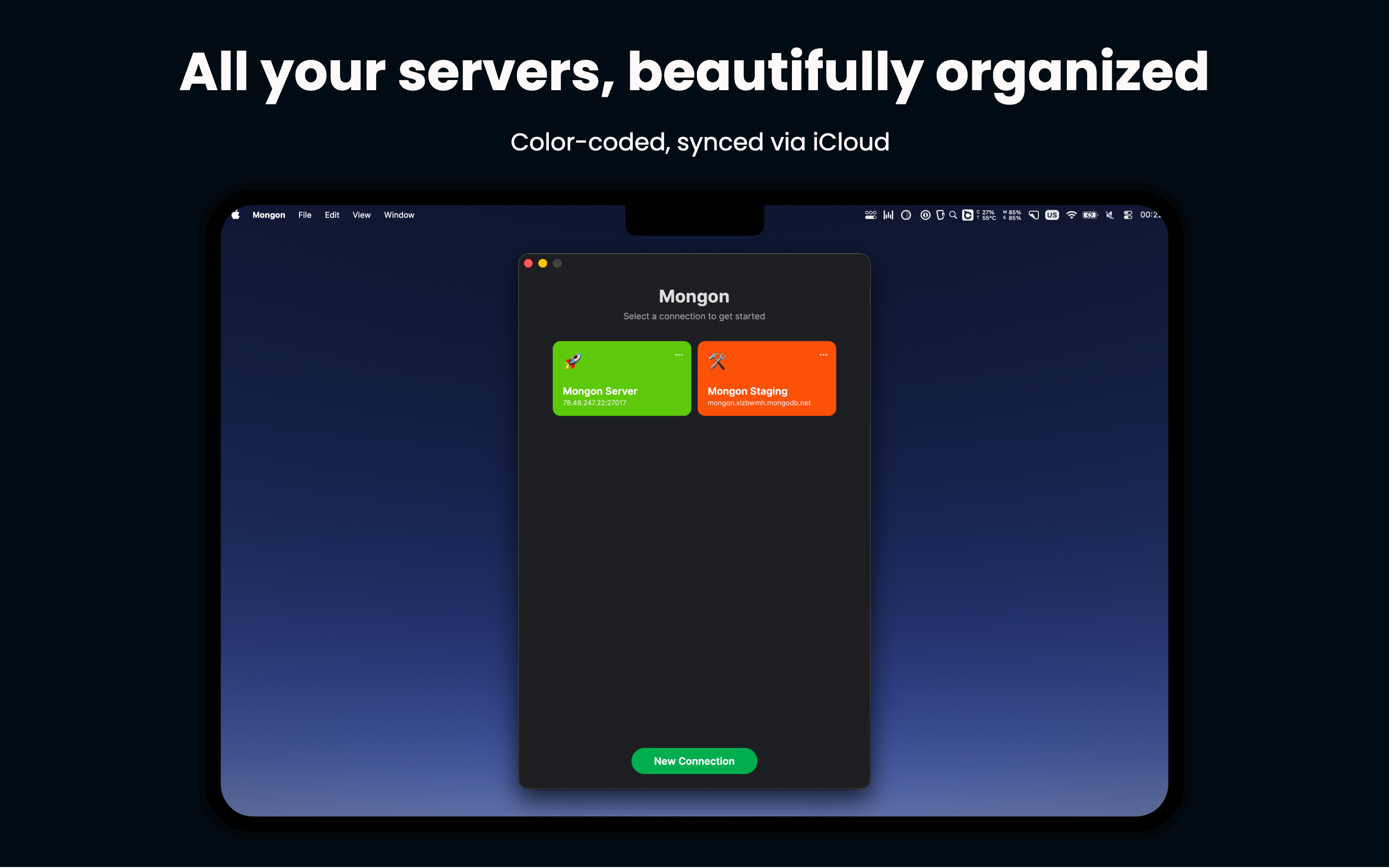Click the 'Select a connection to get started' text

(694, 316)
